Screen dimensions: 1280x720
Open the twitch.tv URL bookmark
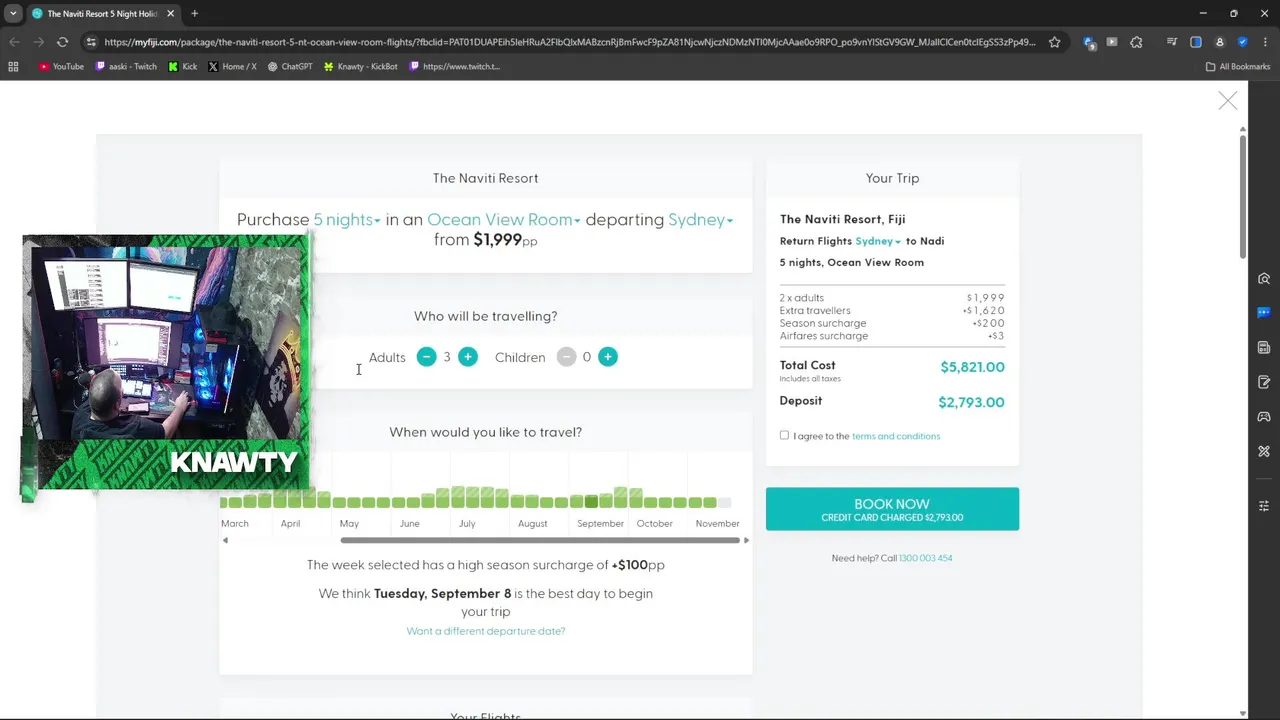[455, 66]
